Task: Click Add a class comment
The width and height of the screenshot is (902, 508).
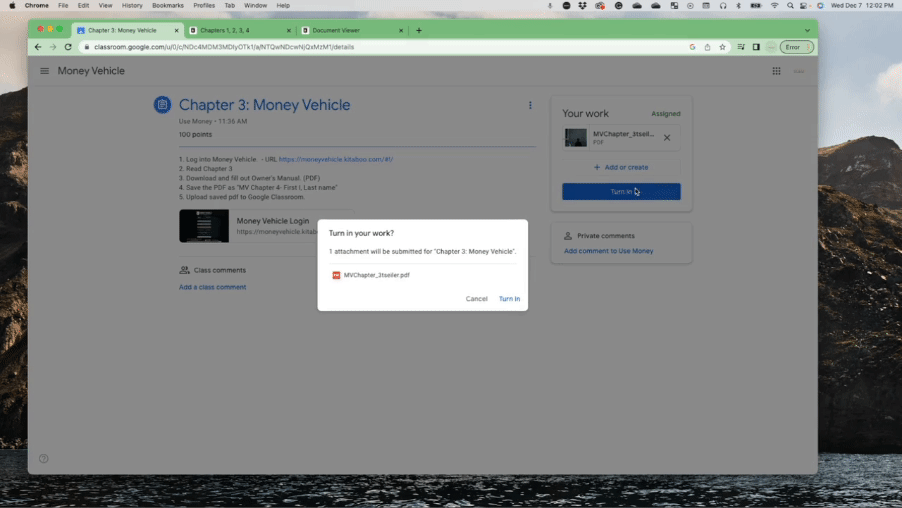Action: pos(212,287)
